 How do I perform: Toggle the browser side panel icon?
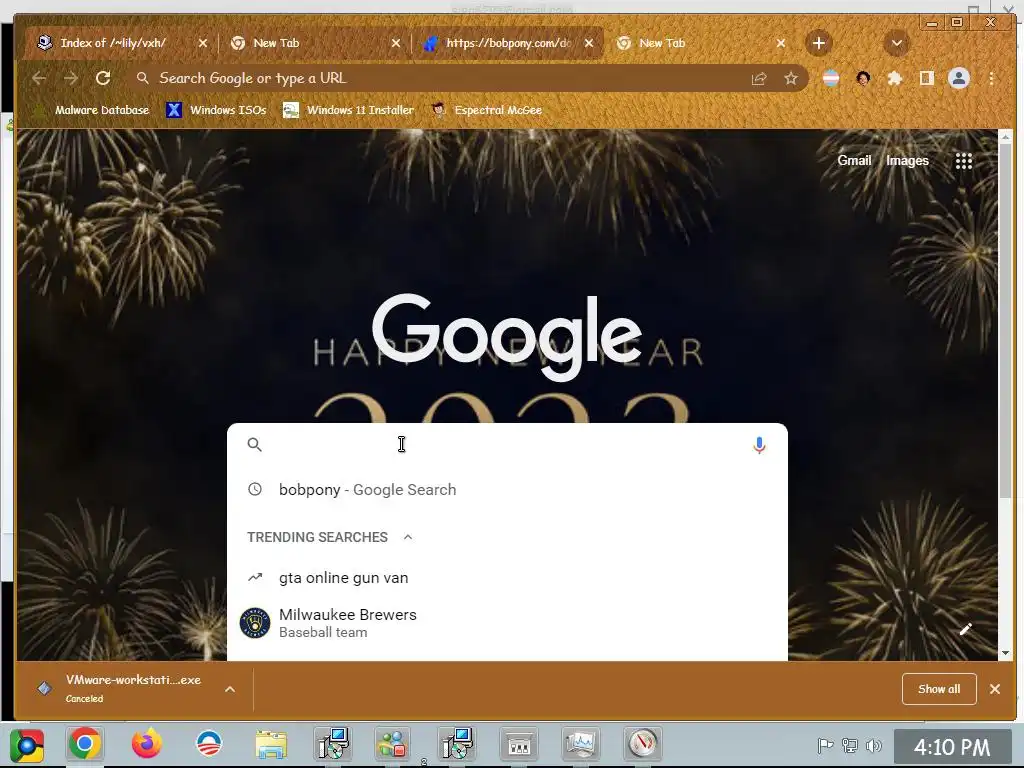click(x=927, y=78)
